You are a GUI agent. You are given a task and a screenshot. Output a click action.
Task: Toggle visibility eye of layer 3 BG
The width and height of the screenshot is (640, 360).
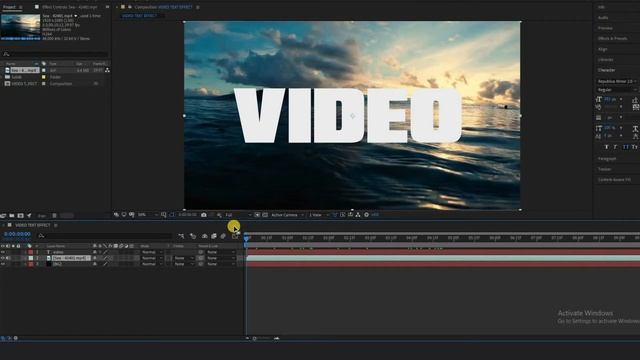point(3,264)
